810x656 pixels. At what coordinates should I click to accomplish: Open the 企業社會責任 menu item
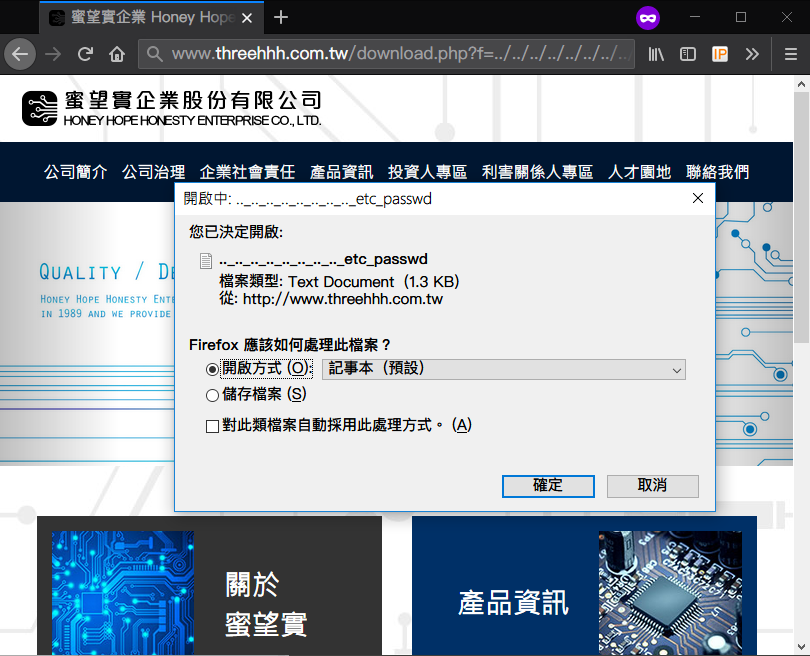247,172
